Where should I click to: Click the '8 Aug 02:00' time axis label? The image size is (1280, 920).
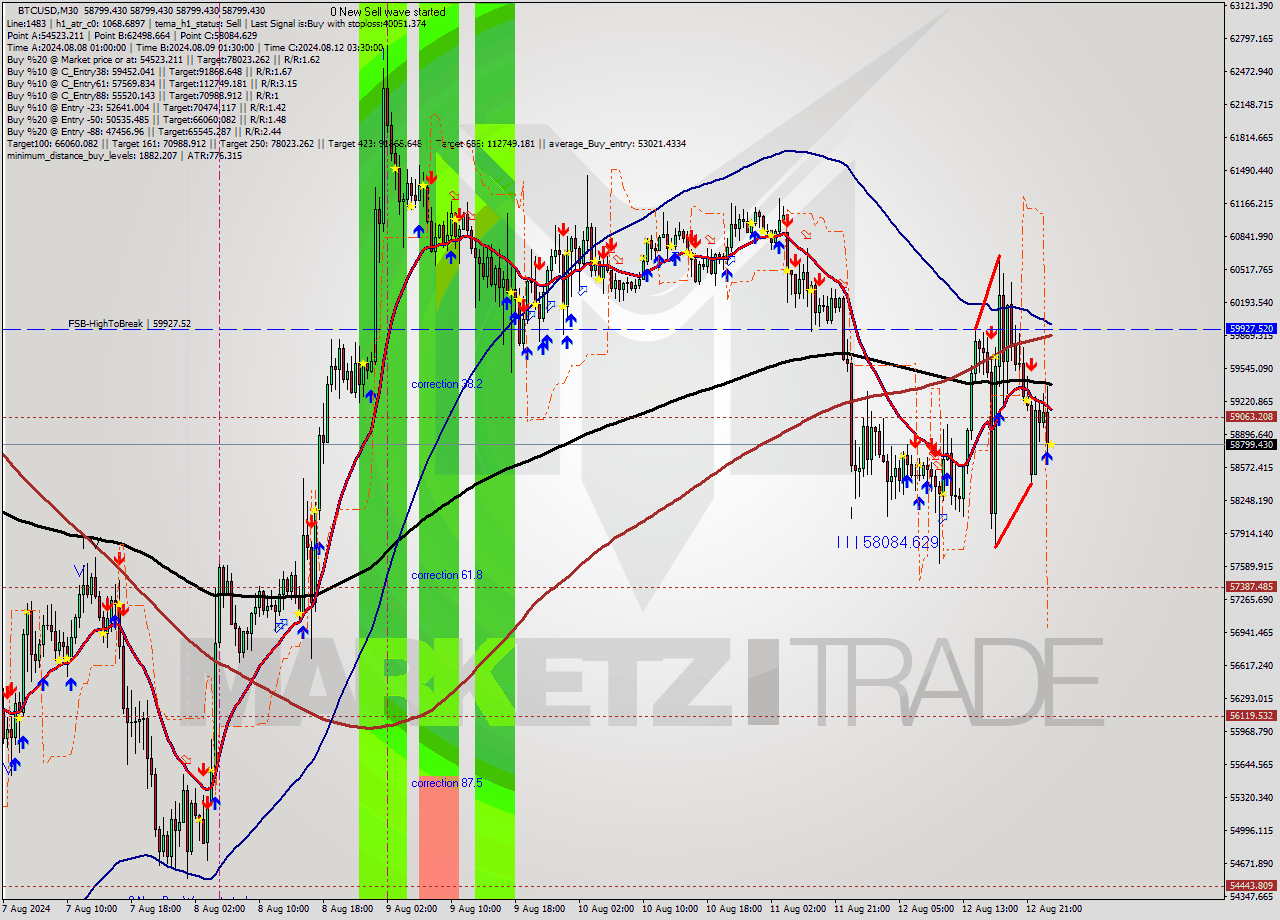[219, 909]
